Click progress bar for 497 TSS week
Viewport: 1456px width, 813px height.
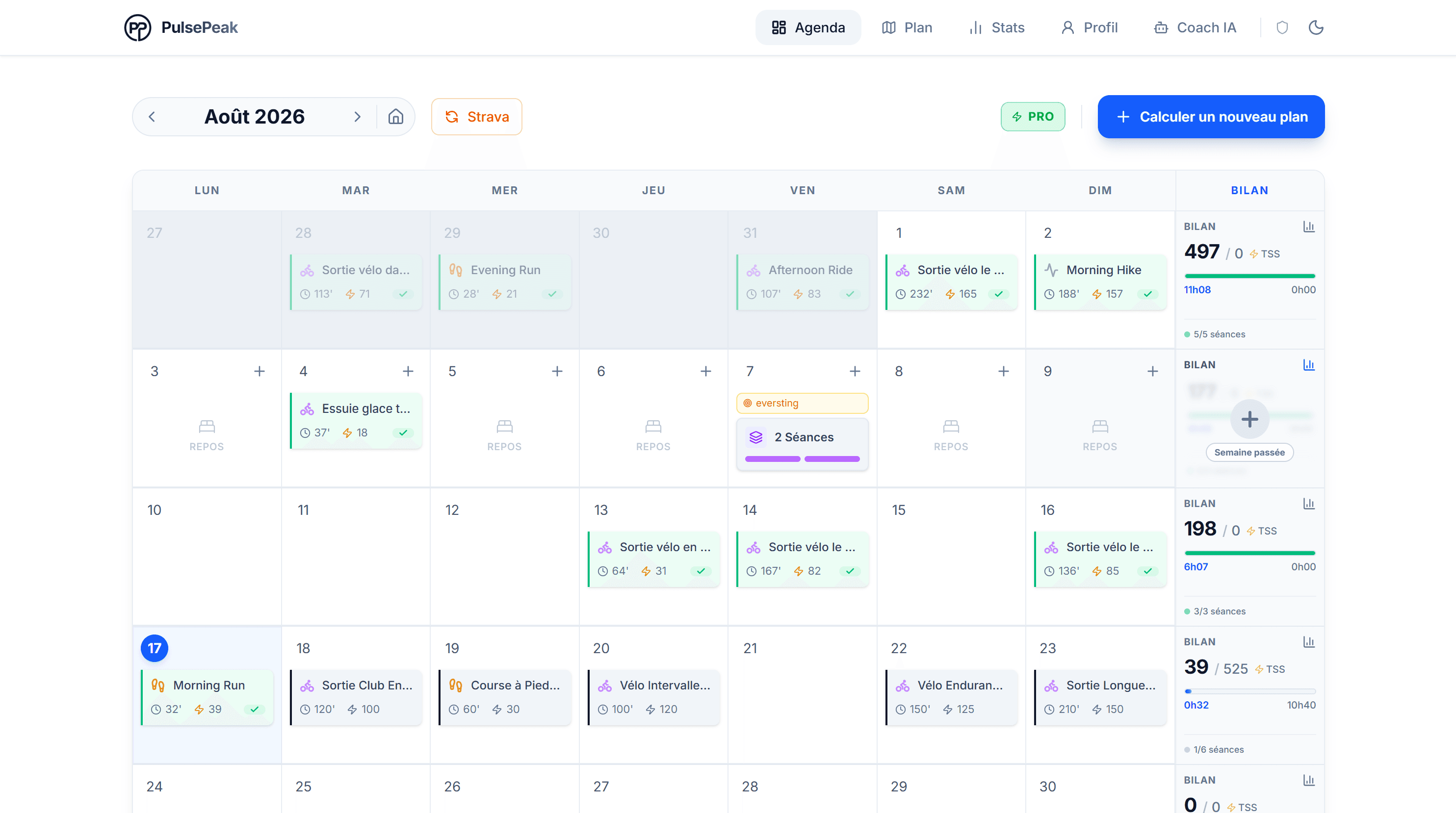tap(1249, 276)
